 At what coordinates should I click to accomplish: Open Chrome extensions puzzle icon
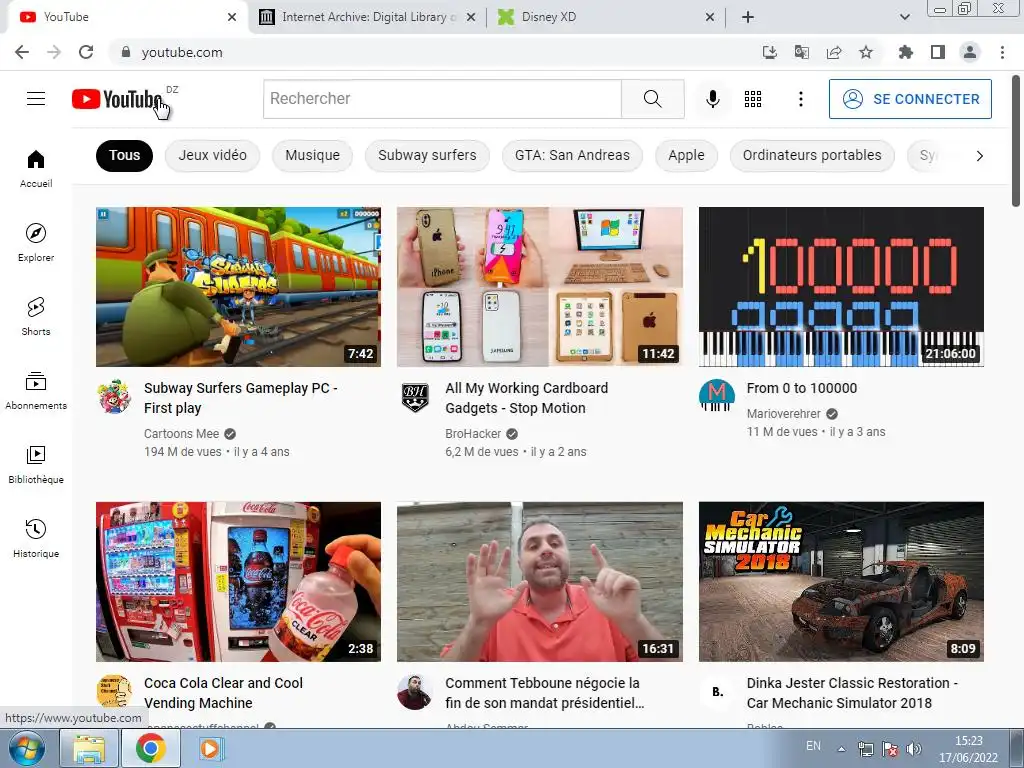[905, 52]
